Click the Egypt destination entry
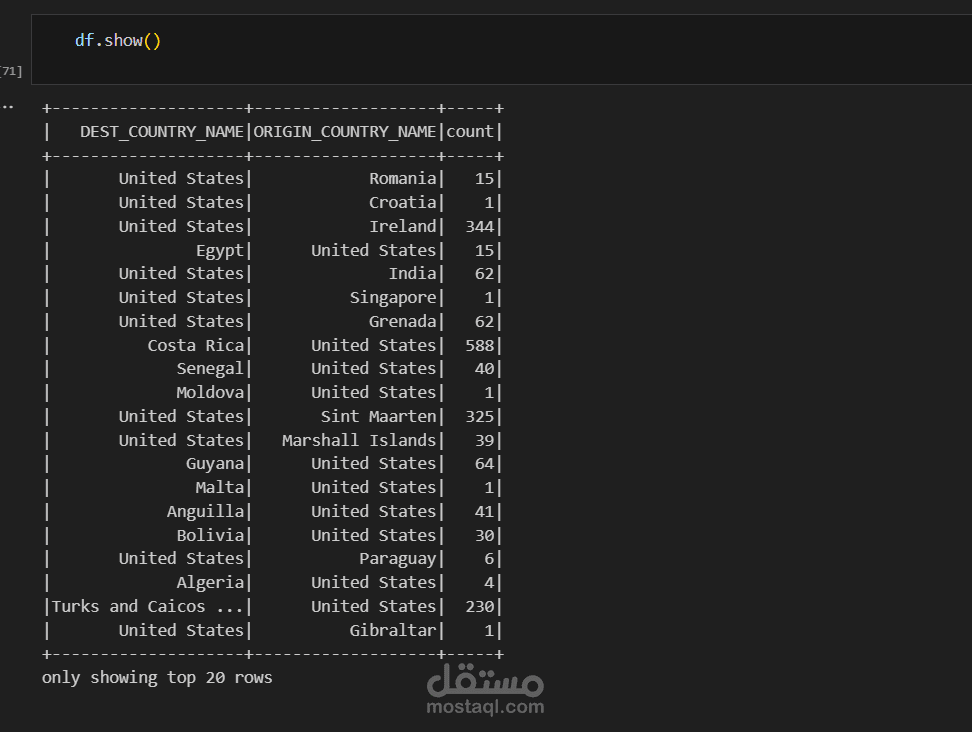This screenshot has width=972, height=732. tap(221, 250)
